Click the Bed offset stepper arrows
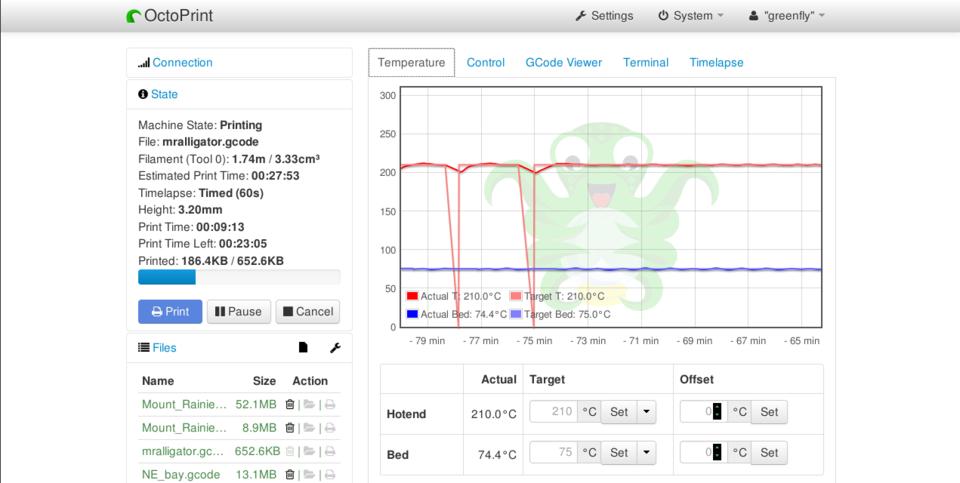This screenshot has height=483, width=960. (x=717, y=453)
